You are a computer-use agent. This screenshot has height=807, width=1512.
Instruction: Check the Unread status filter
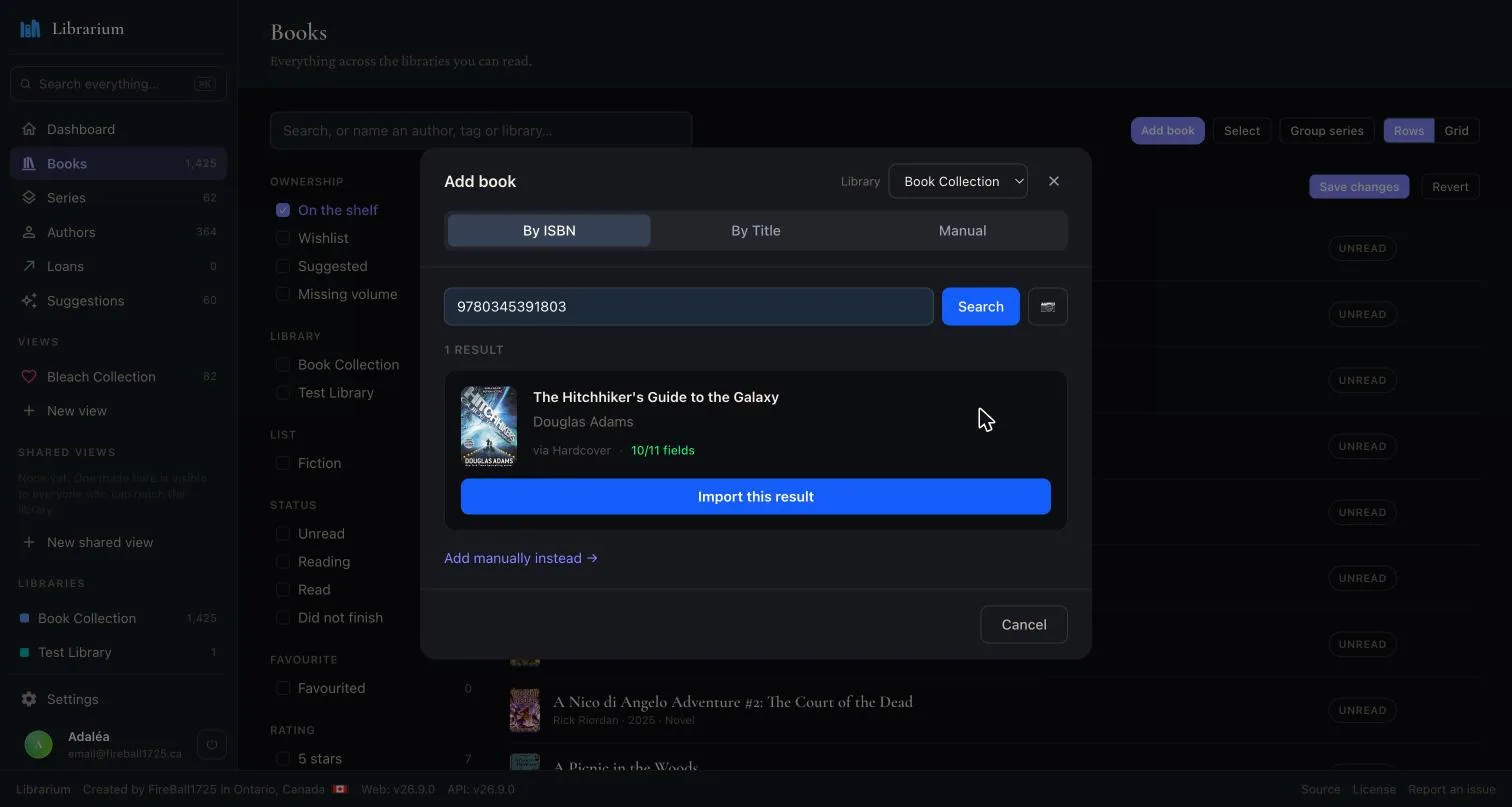pyautogui.click(x=283, y=534)
